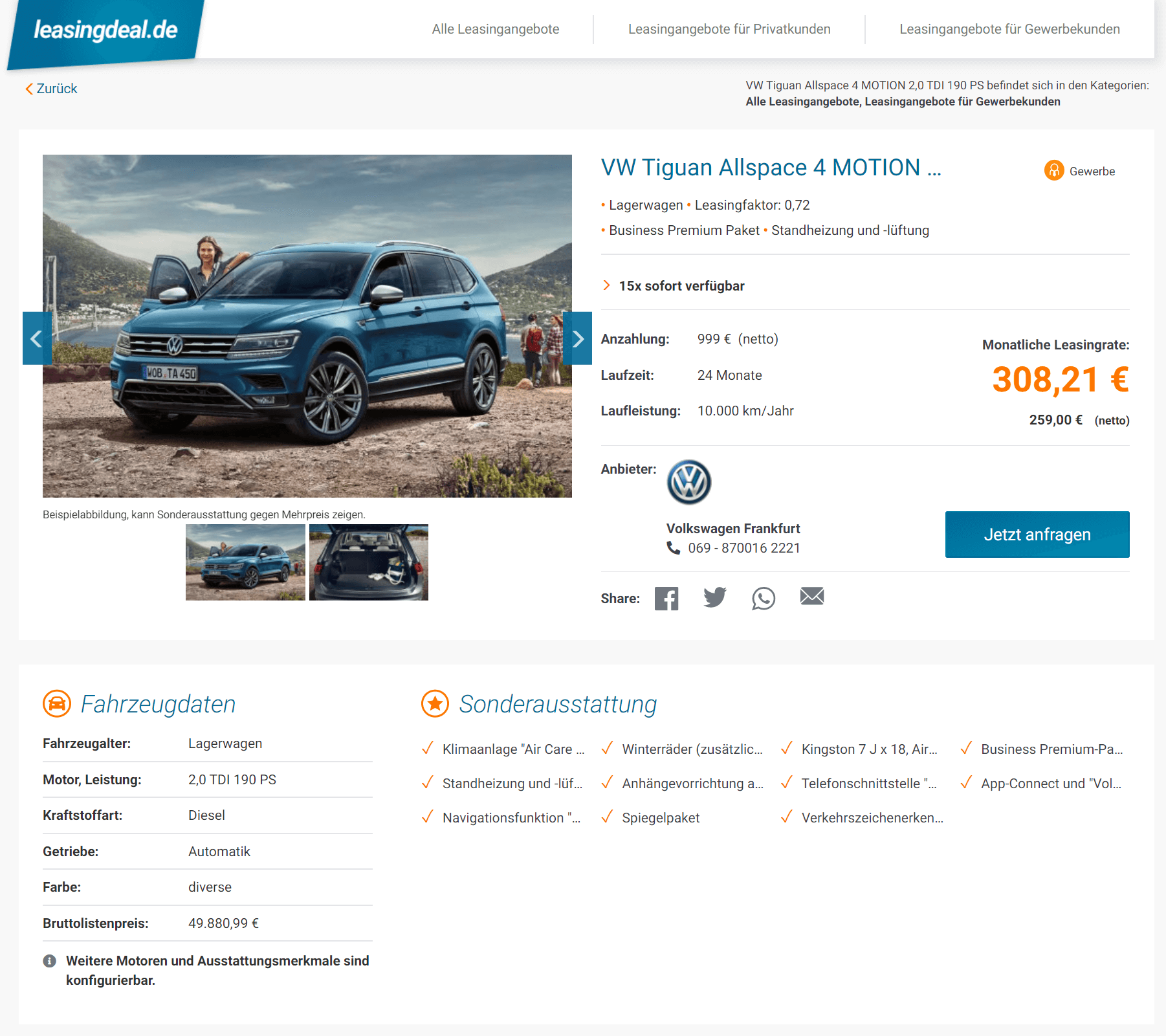Click Kingston 7 J x 18 equipment item
The image size is (1166, 1036).
(869, 749)
